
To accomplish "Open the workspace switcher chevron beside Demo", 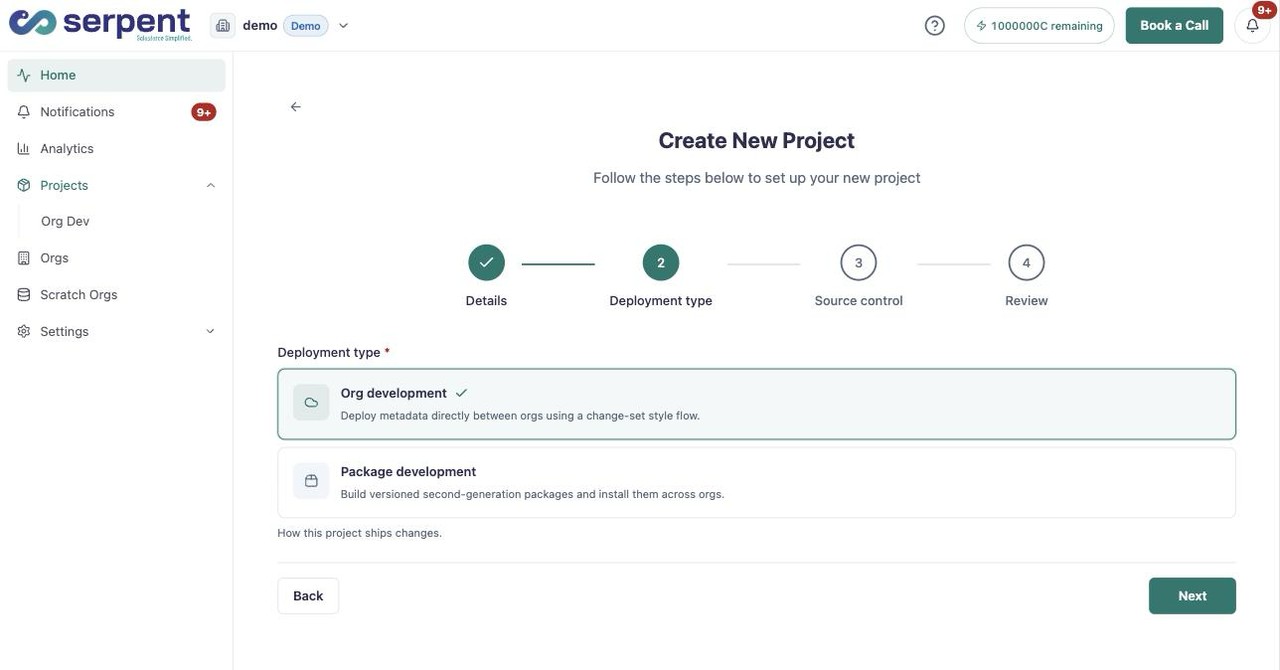I will coord(343,26).
